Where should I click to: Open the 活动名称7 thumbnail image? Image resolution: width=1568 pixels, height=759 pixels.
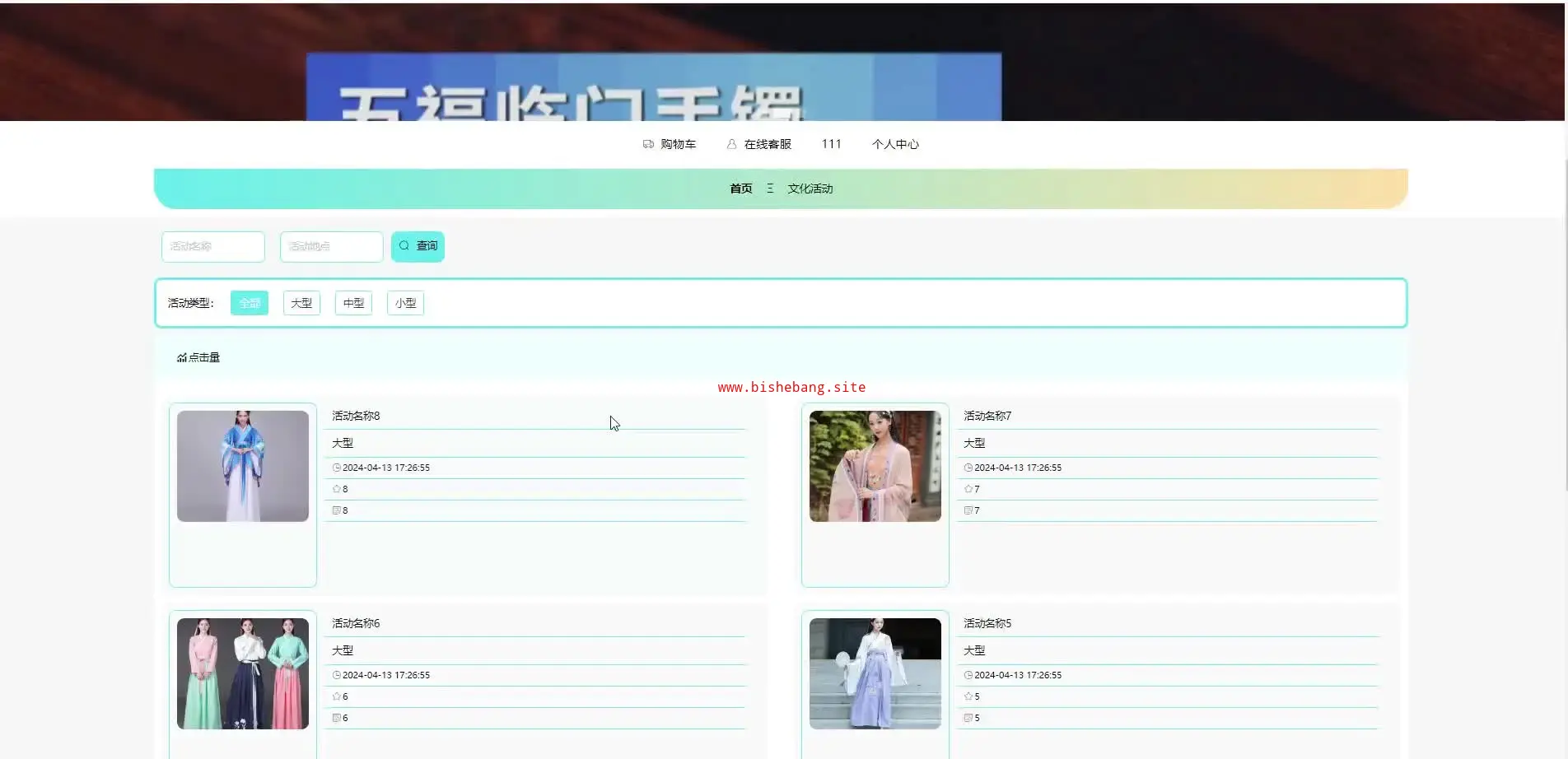[875, 466]
